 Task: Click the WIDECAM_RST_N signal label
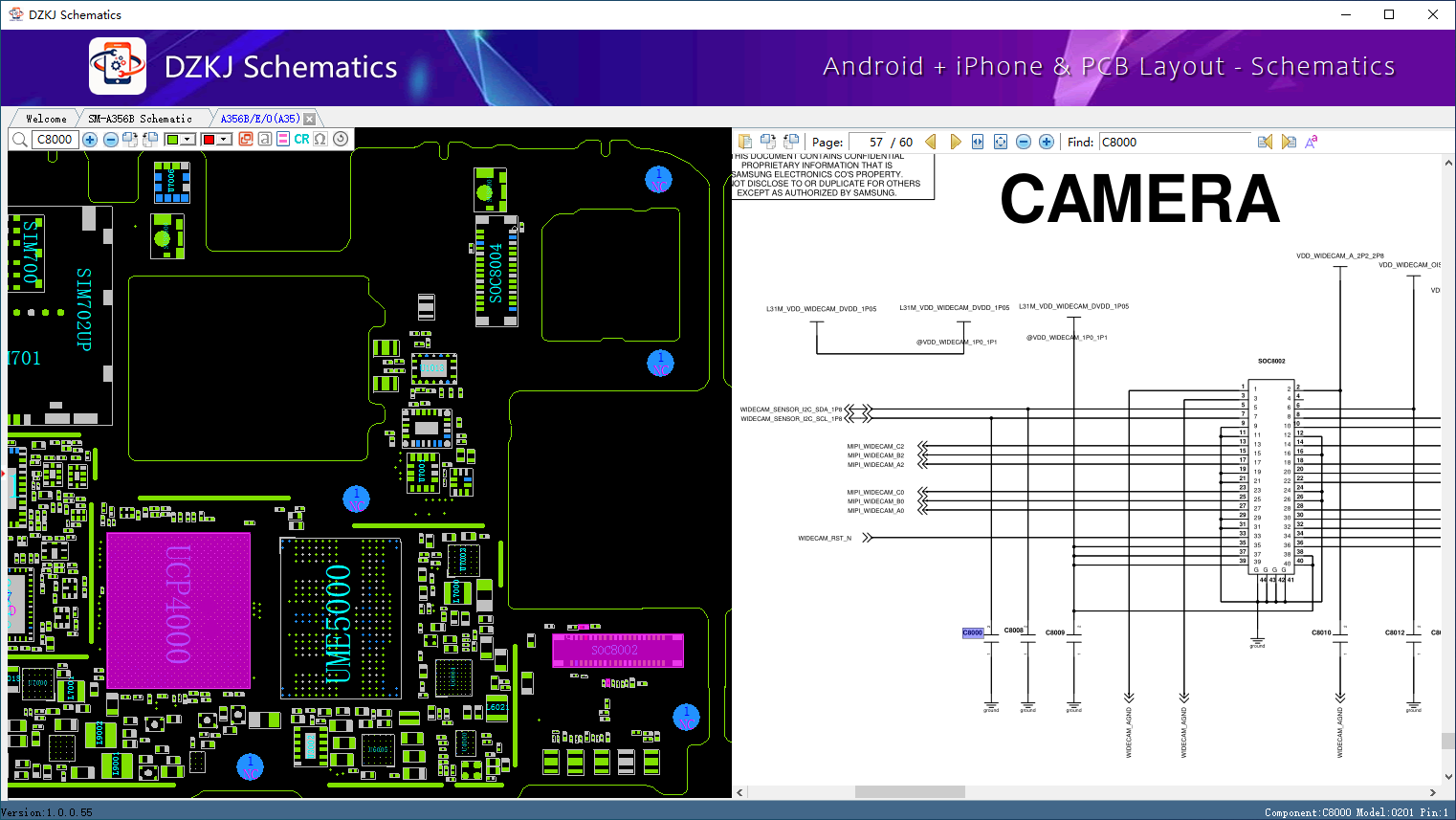(825, 539)
